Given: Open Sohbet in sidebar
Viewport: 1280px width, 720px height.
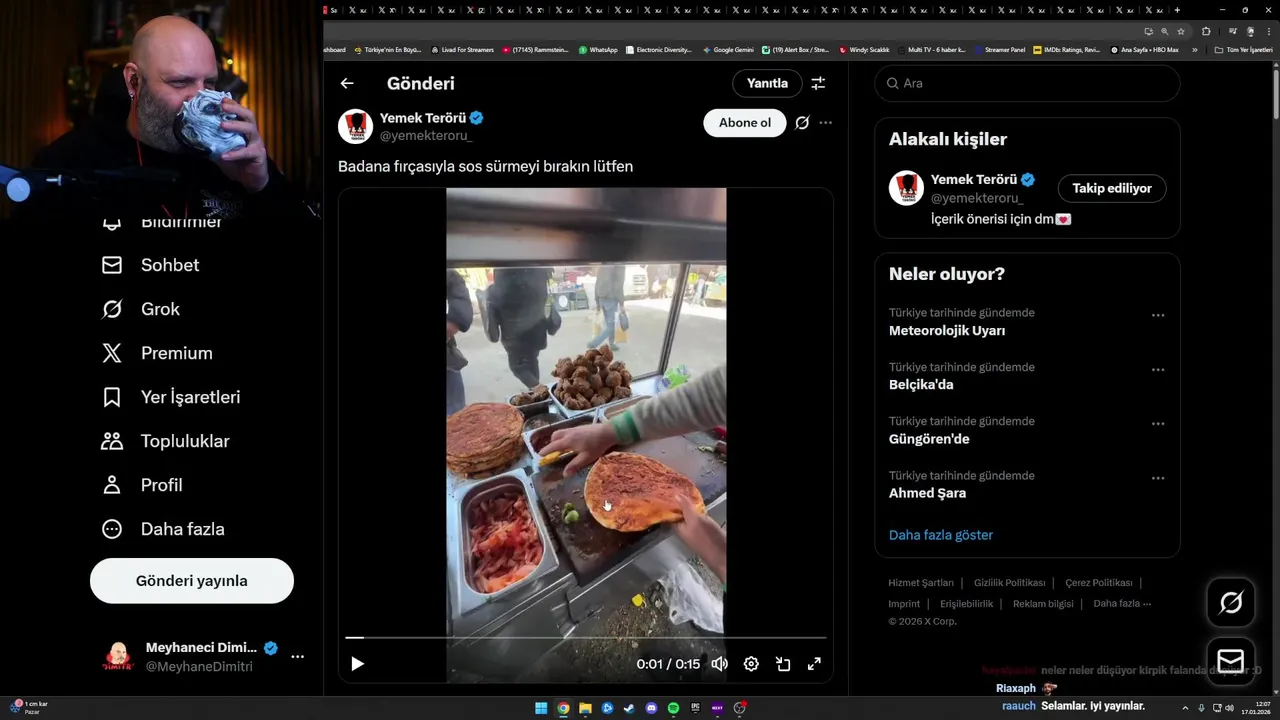Looking at the screenshot, I should pyautogui.click(x=150, y=265).
